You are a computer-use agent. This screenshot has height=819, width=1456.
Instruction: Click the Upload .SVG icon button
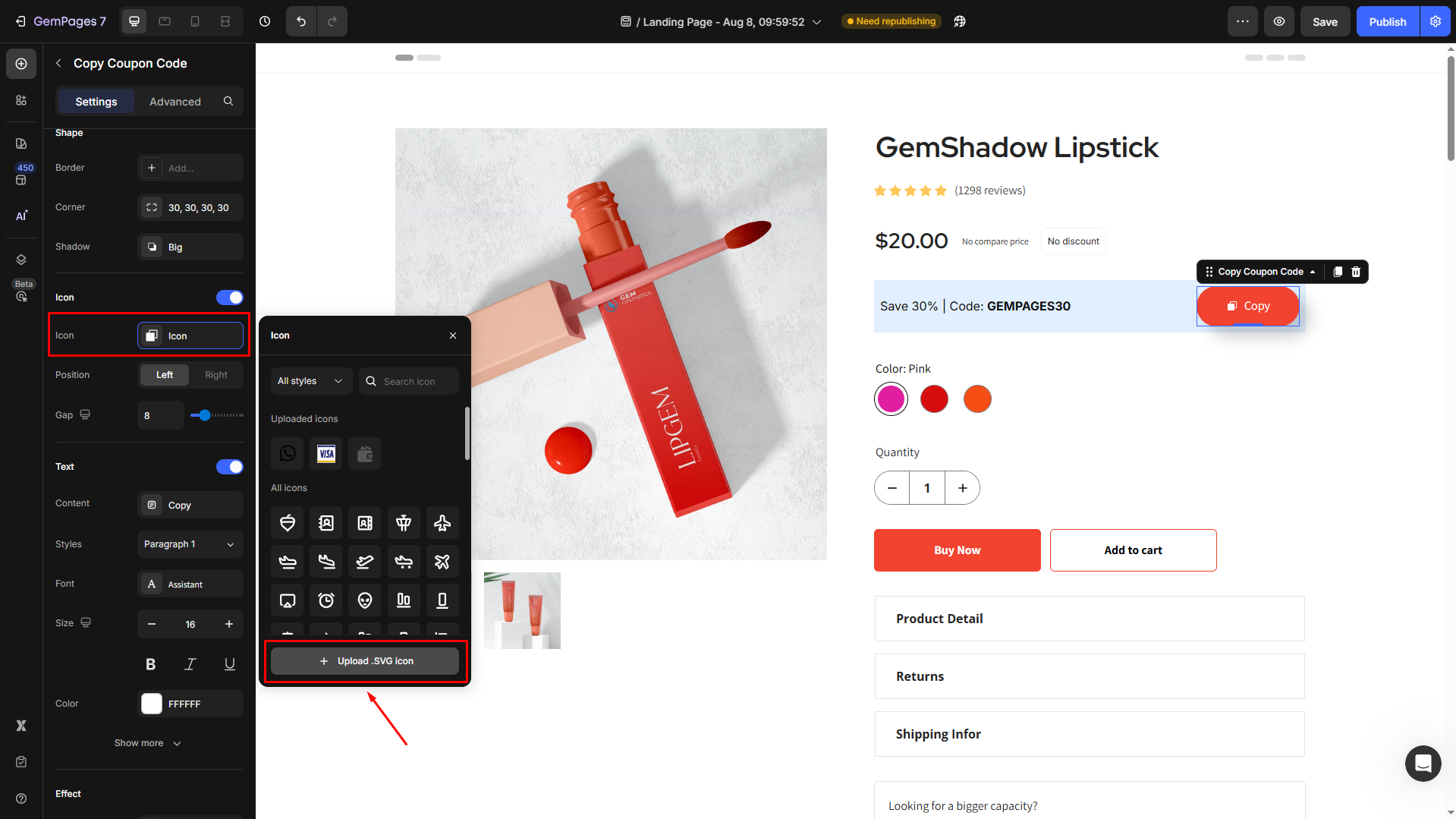coord(365,661)
